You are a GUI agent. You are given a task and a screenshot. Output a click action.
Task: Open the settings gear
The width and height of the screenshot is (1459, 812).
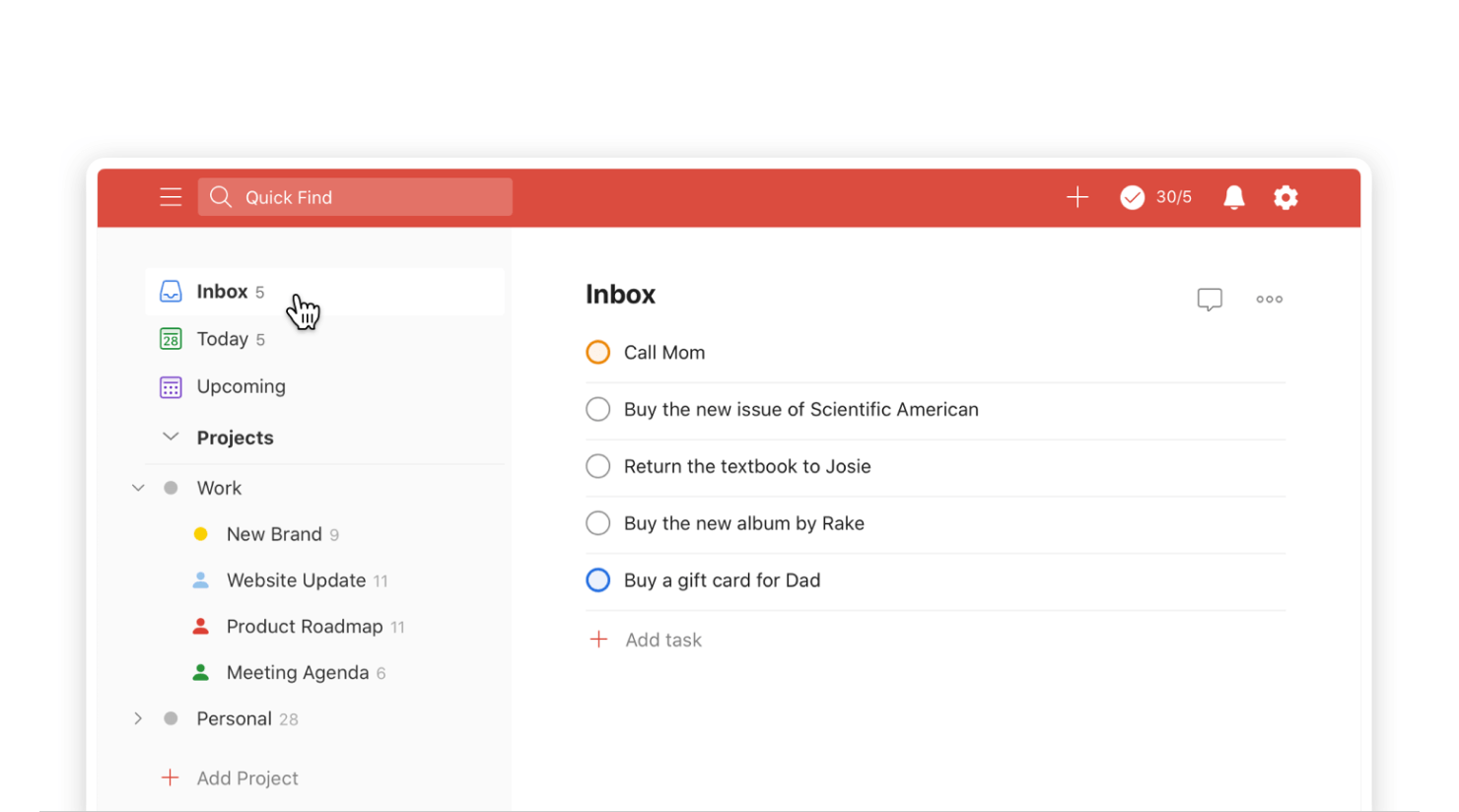pyautogui.click(x=1285, y=197)
